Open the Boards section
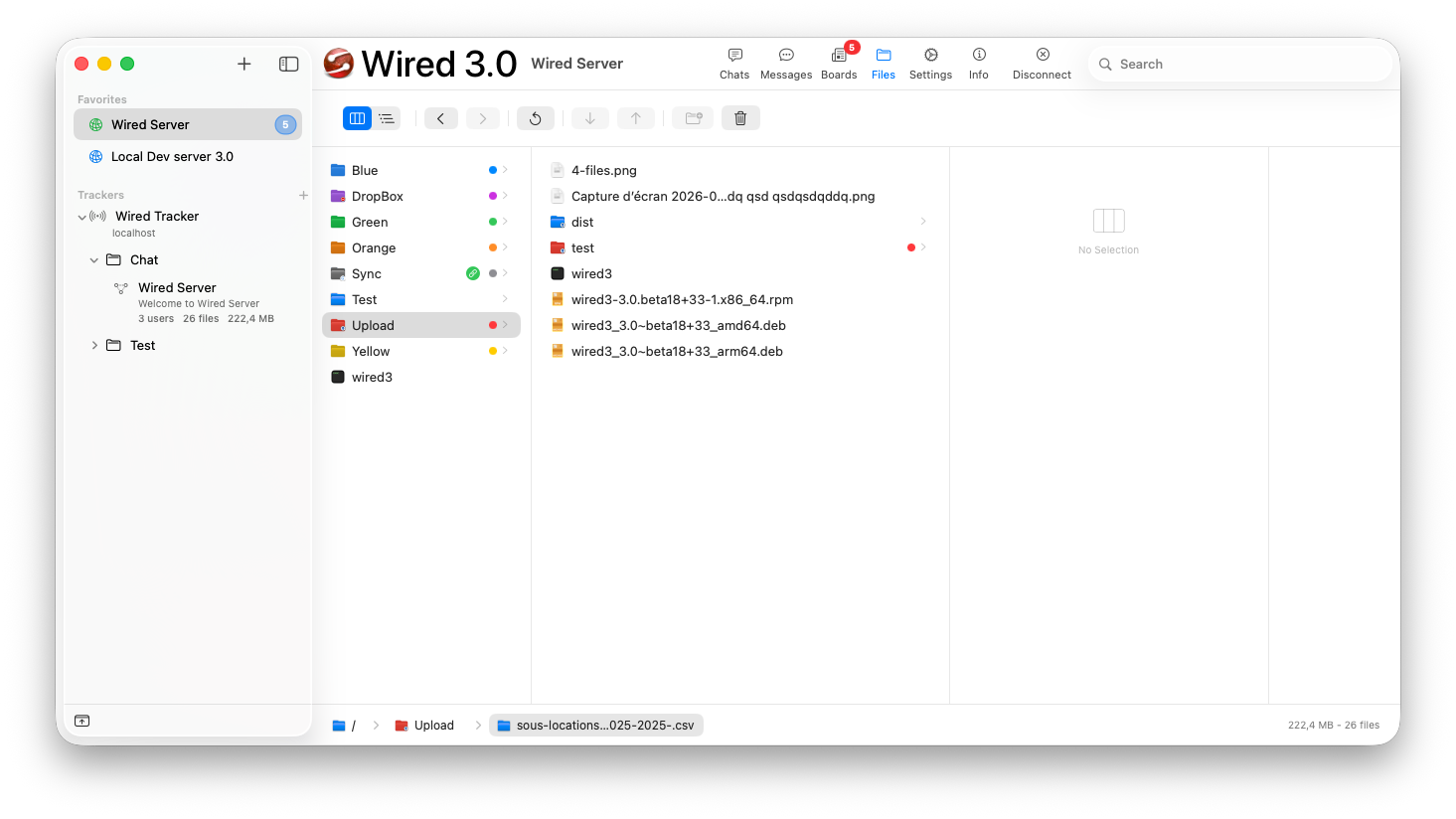This screenshot has width=1456, height=819. 839,63
